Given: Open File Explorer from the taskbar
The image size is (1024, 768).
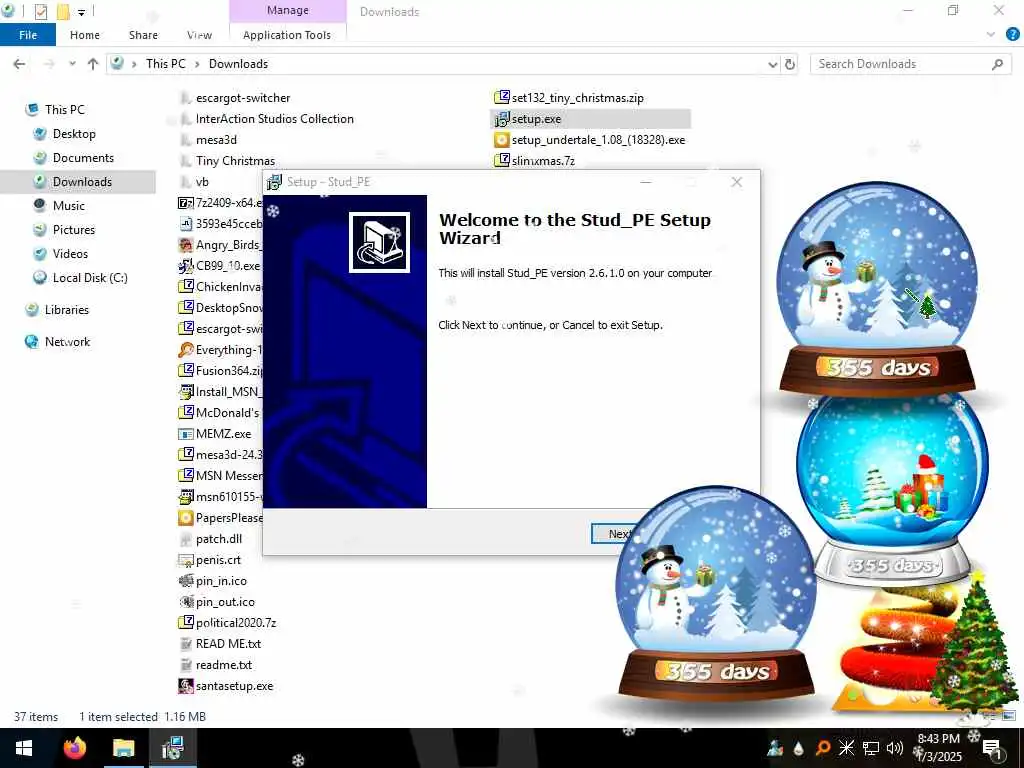Looking at the screenshot, I should point(123,748).
